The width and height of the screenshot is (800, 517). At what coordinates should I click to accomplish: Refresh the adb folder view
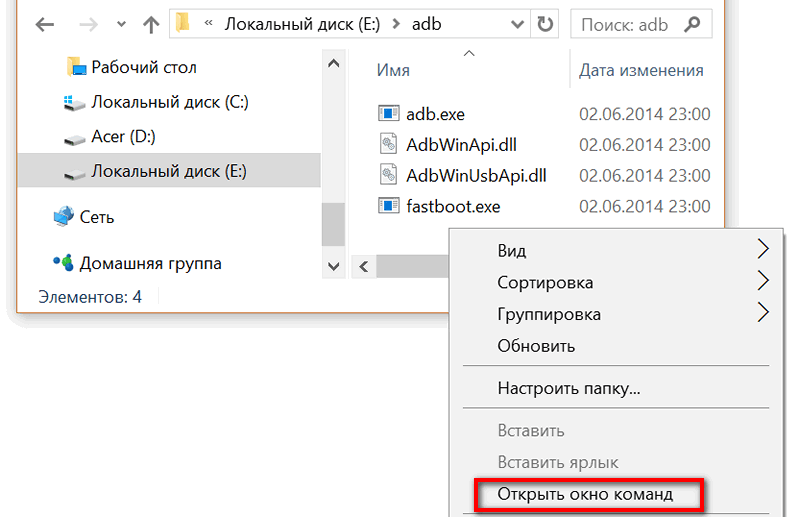(545, 24)
